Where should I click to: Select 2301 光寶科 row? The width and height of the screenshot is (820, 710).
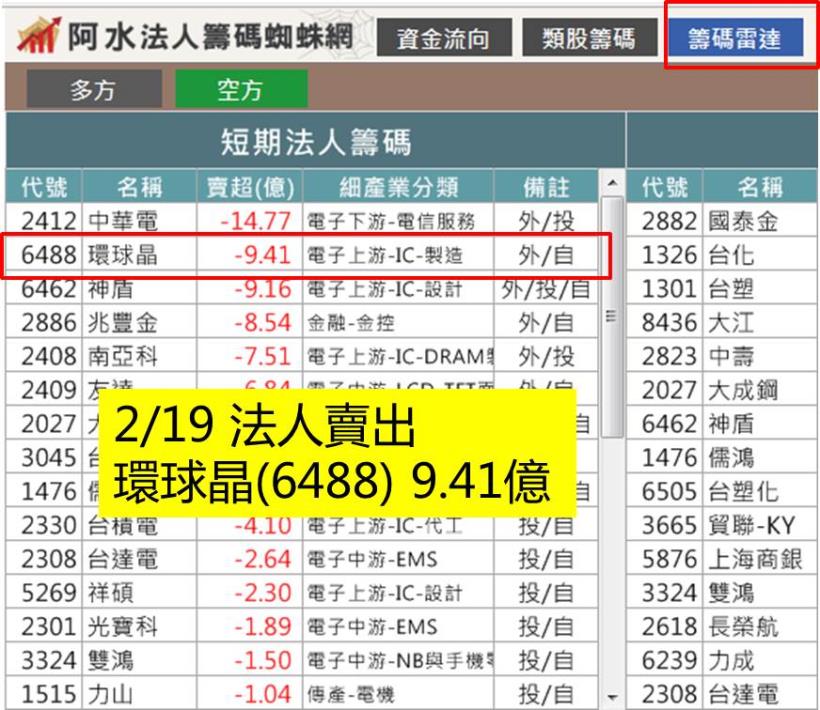click(302, 626)
